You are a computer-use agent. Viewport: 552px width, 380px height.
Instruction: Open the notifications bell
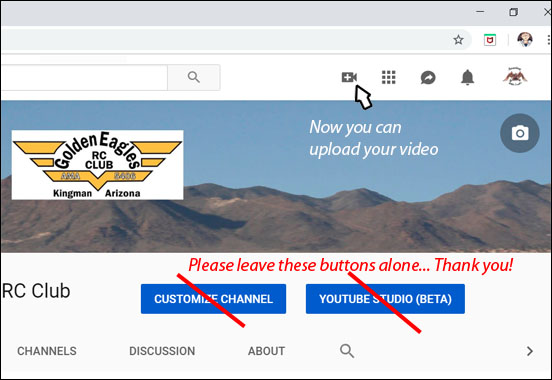pyautogui.click(x=468, y=77)
